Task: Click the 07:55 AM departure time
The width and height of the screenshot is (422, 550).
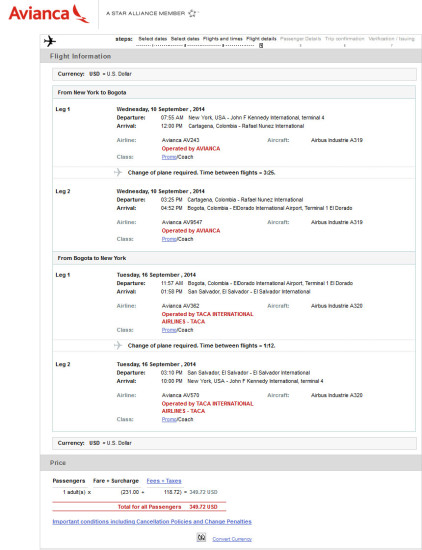Action: (172, 118)
